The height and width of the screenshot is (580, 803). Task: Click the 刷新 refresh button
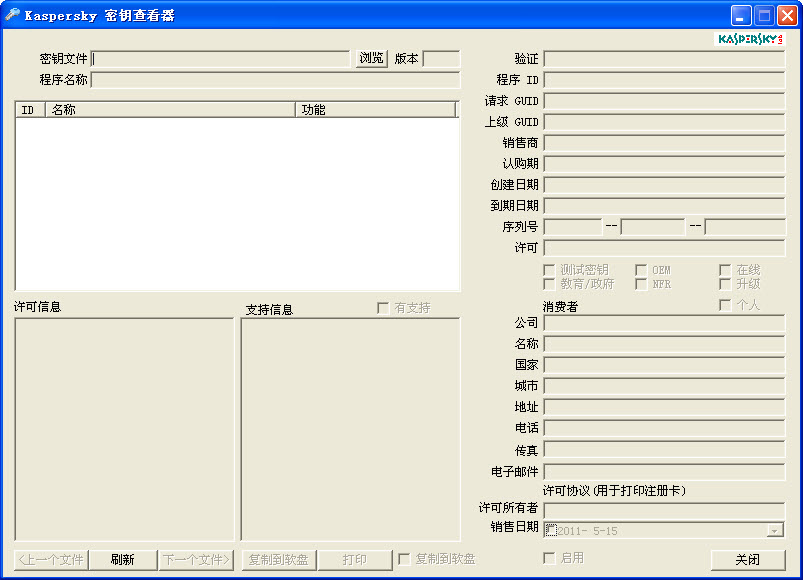point(123,560)
